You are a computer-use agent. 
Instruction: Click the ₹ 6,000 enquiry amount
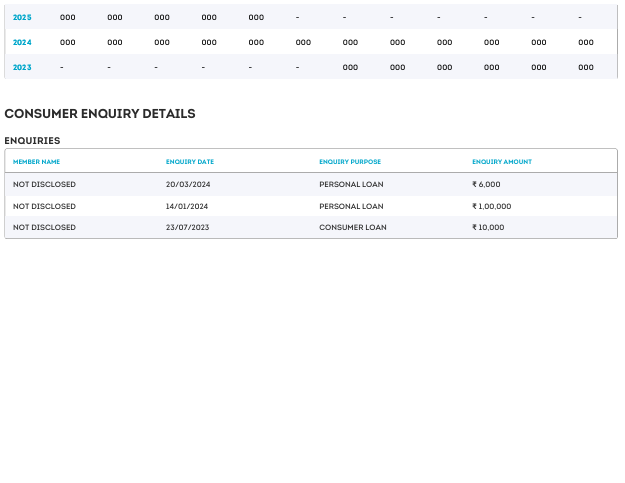(486, 184)
